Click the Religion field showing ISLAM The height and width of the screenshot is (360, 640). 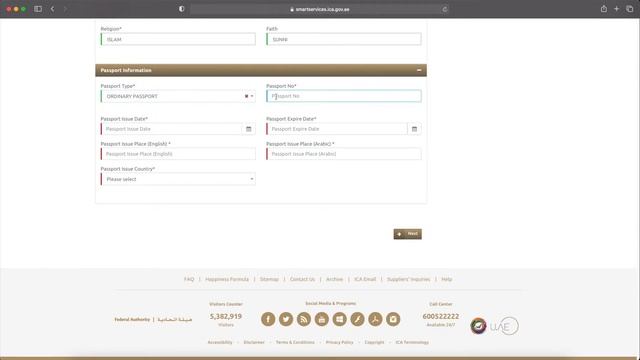pos(178,39)
